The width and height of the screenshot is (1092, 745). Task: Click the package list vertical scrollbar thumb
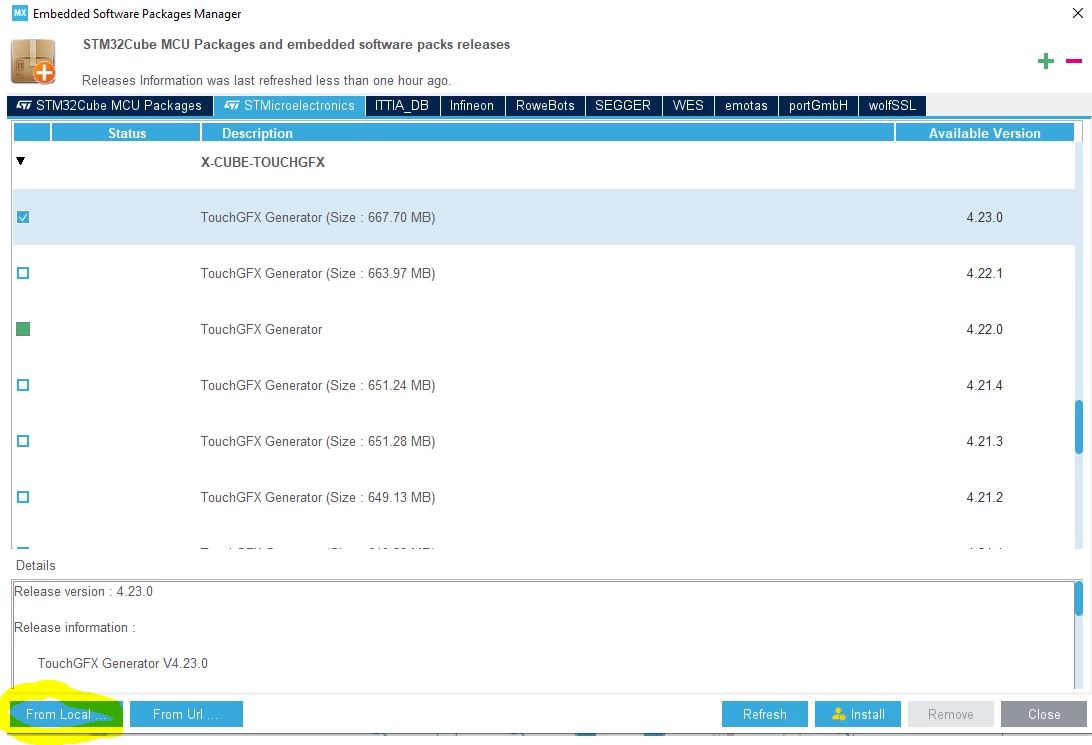pos(1079,427)
